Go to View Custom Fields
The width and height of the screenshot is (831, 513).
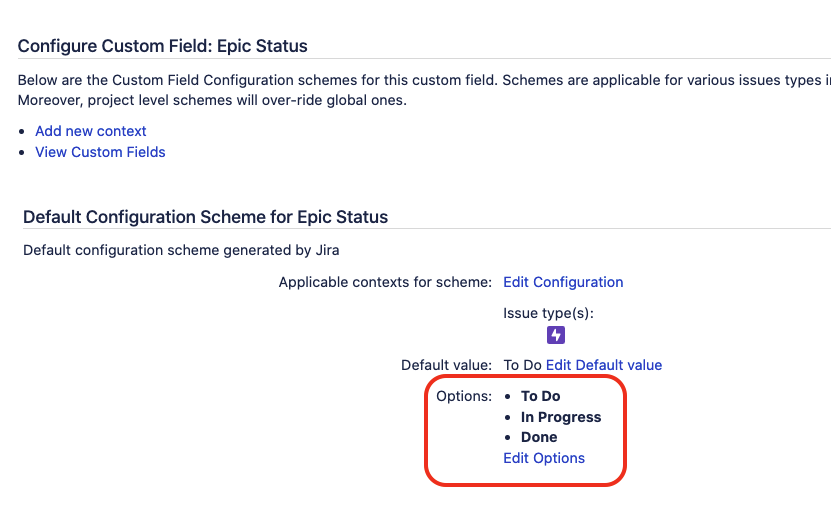(x=100, y=152)
